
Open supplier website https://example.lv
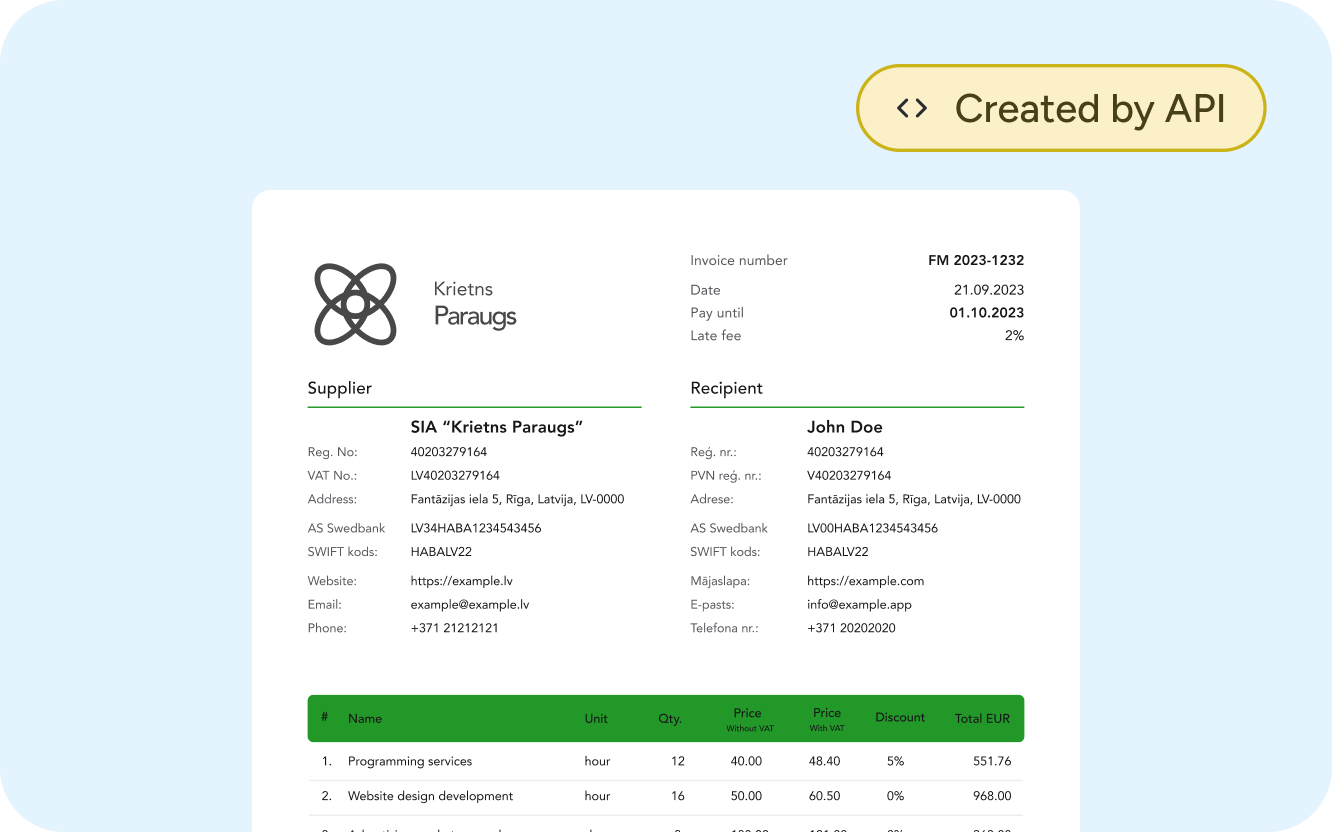click(462, 581)
